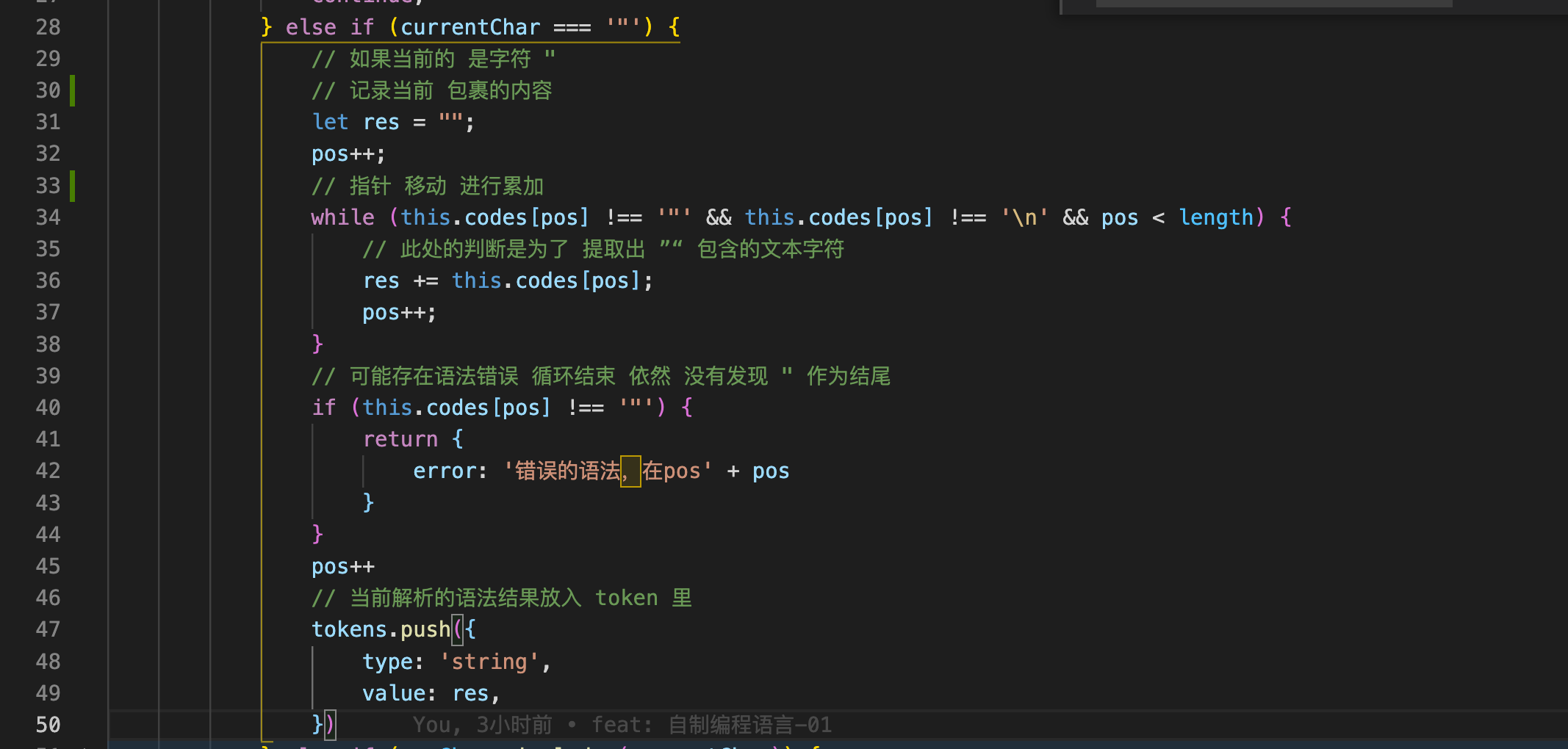Click line number 45 to select that line
This screenshot has height=749, width=1568.
tap(47, 566)
